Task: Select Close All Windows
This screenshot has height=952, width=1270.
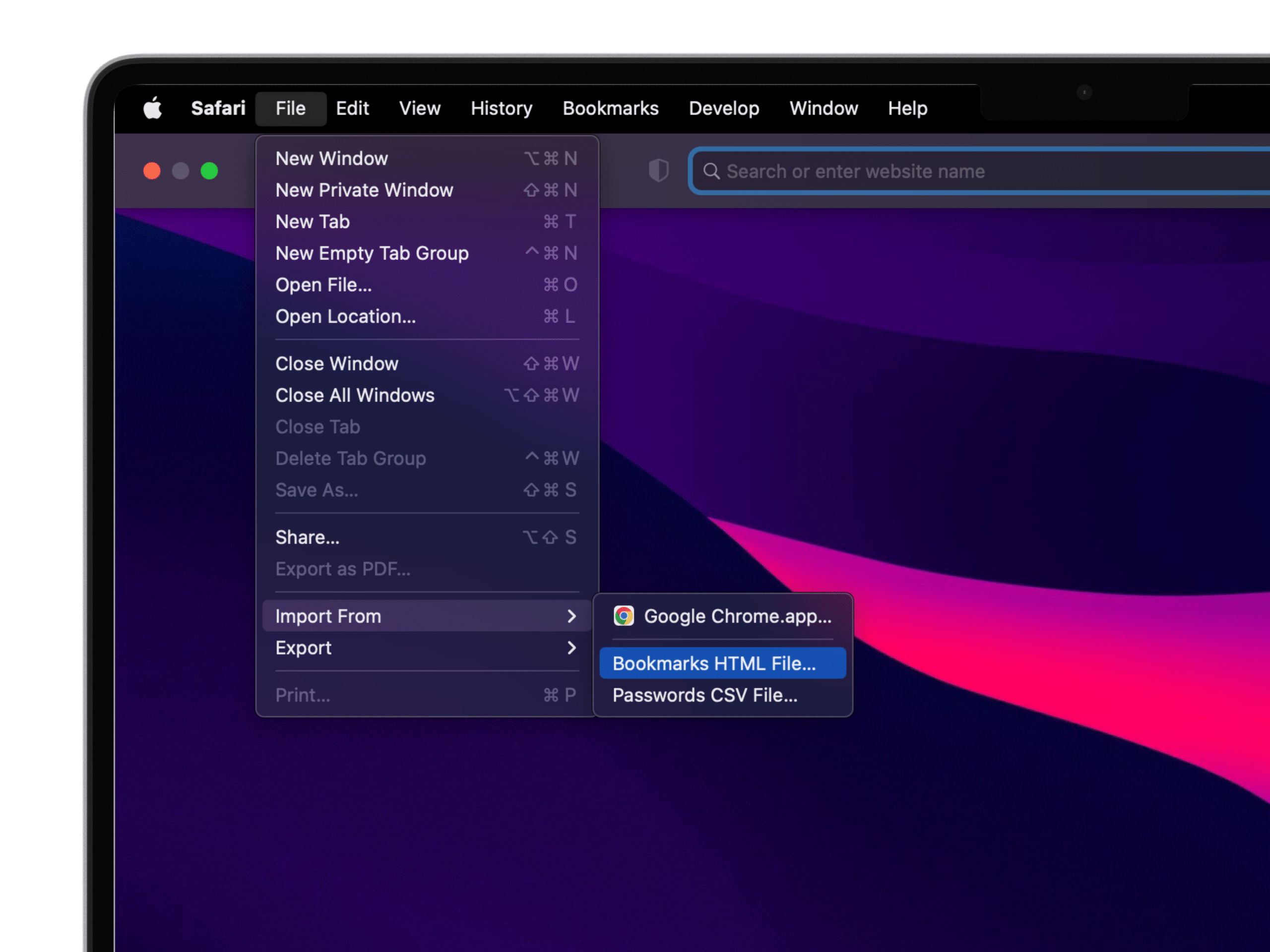Action: click(355, 395)
